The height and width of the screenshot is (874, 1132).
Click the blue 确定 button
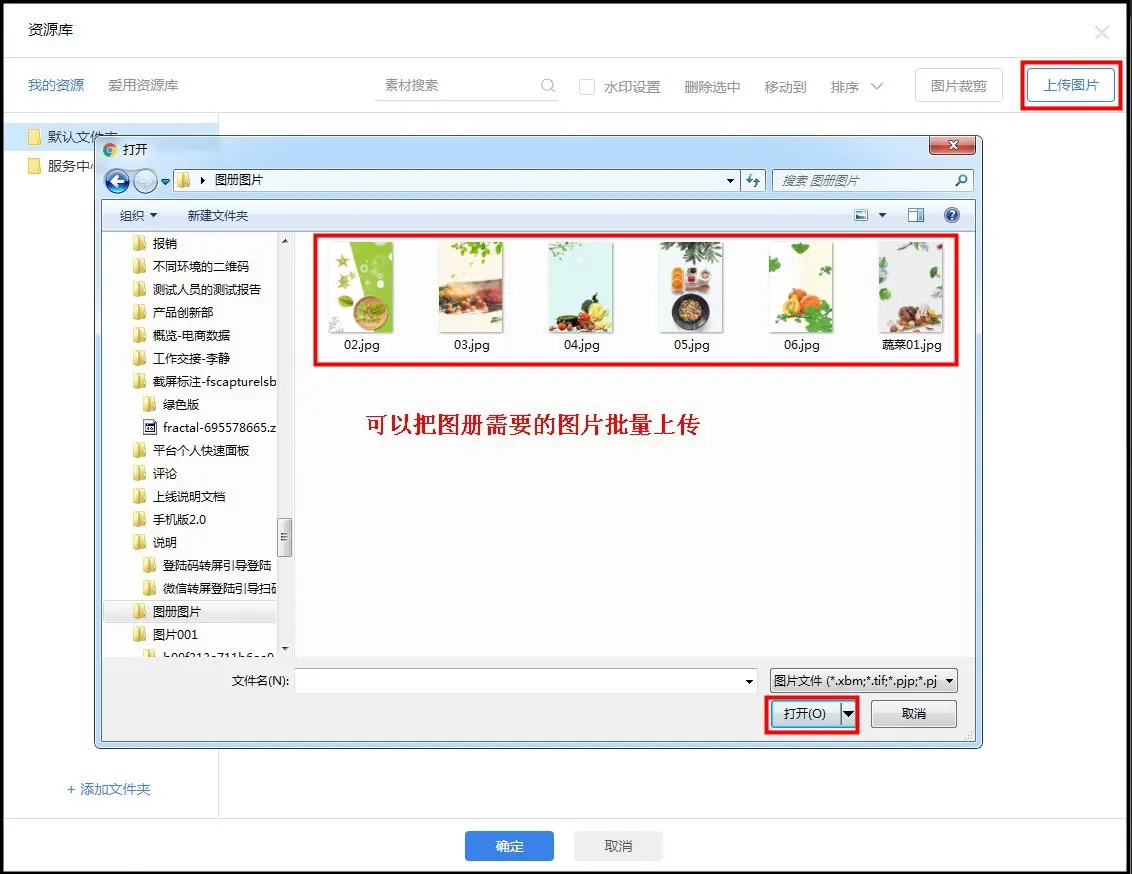pyautogui.click(x=509, y=846)
